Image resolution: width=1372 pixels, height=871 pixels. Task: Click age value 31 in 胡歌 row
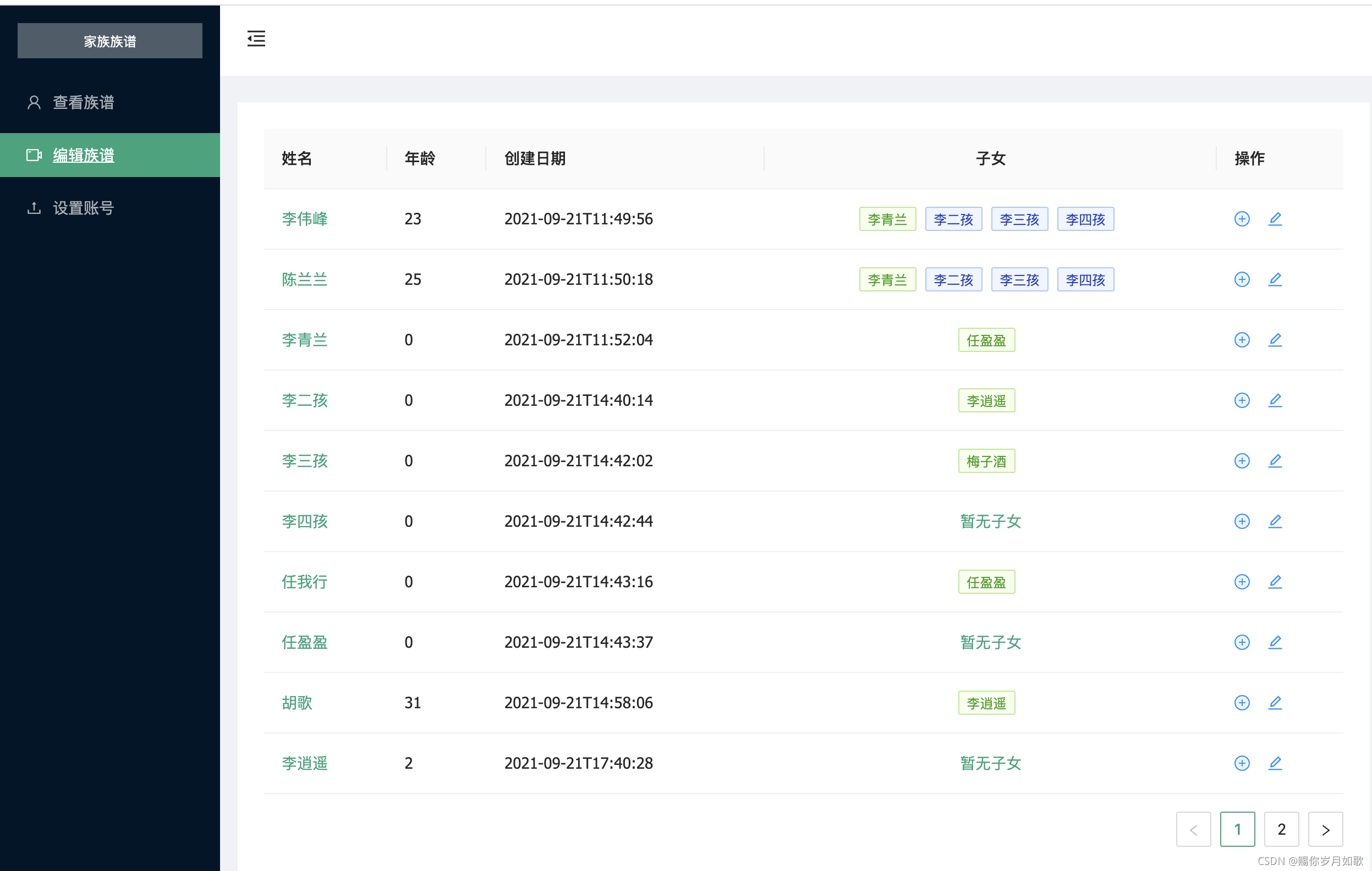coord(413,702)
